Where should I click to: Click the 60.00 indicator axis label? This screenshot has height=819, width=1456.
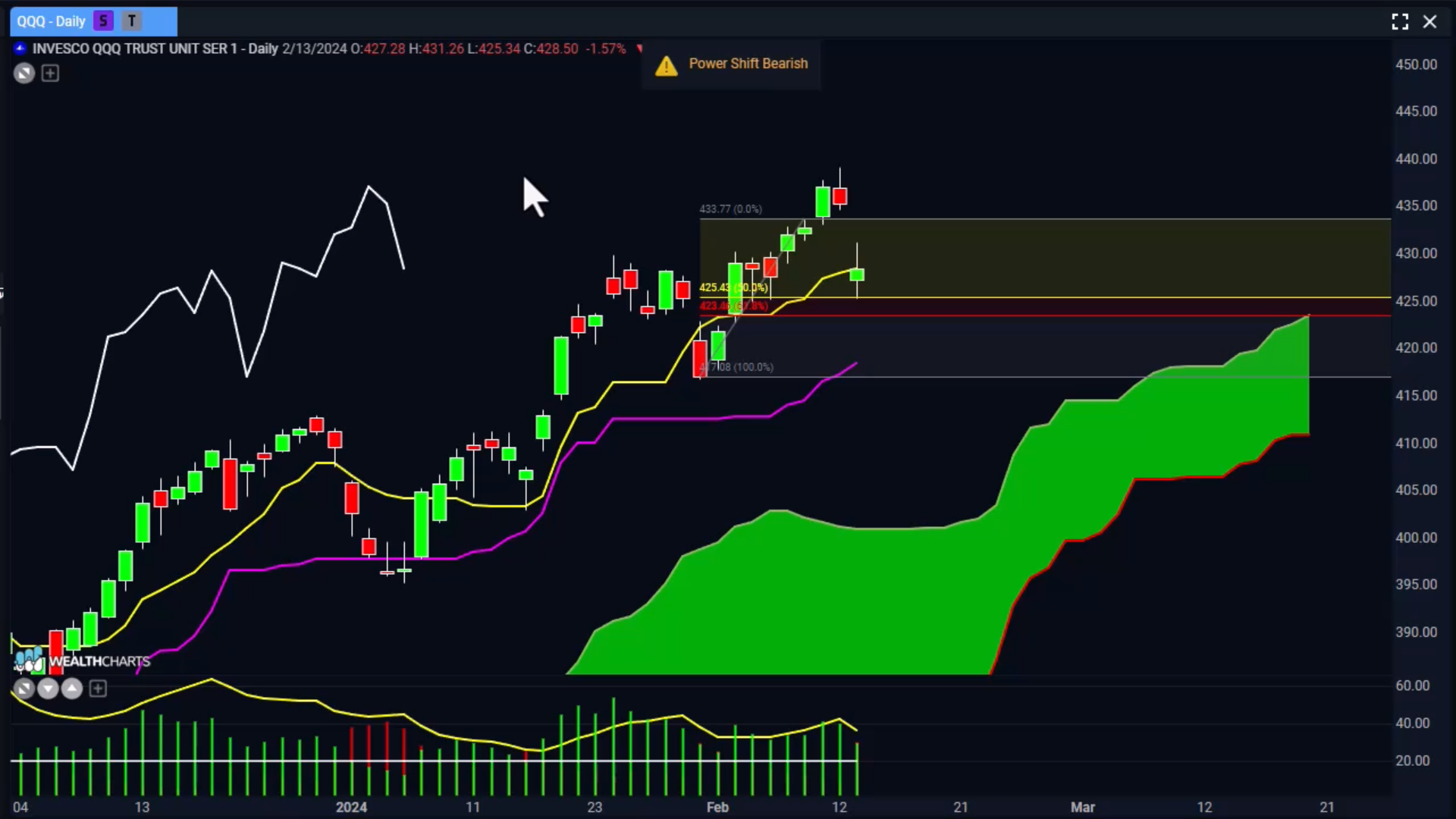pyautogui.click(x=1413, y=686)
